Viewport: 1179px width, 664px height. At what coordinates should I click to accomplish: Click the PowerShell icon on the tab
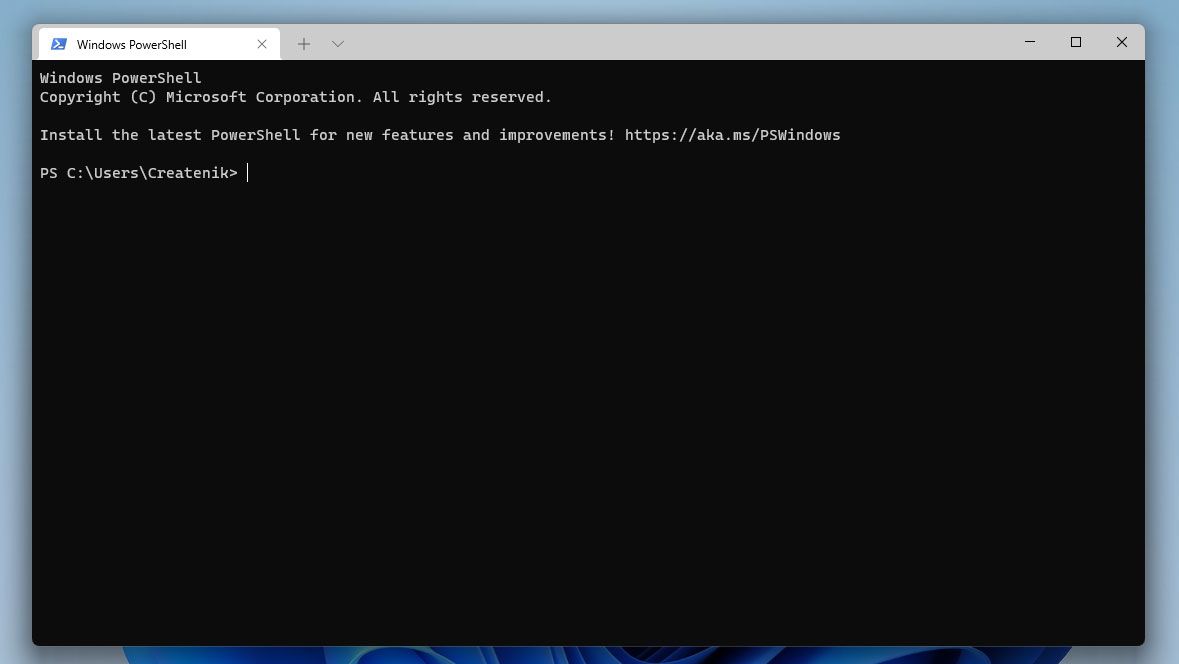pyautogui.click(x=59, y=43)
